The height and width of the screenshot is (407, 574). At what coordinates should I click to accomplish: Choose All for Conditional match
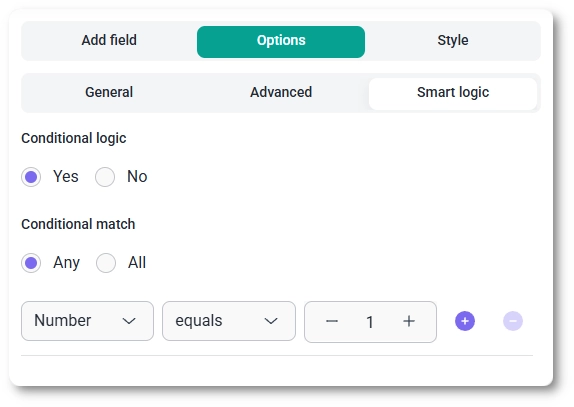pos(106,263)
